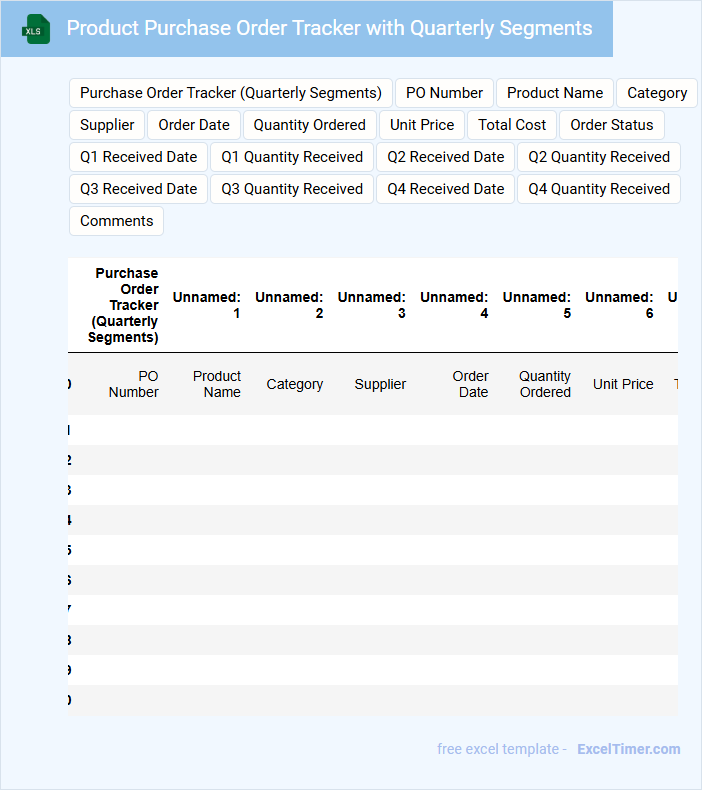Click the Unit Price tag button
Screen dimensions: 702x790
click(x=422, y=125)
